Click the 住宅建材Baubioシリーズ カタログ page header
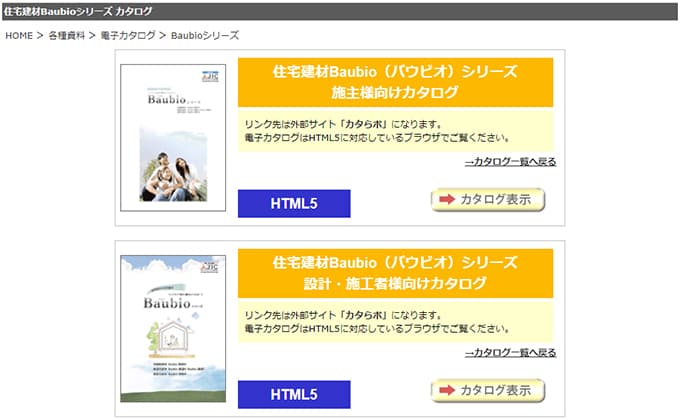 [79, 11]
